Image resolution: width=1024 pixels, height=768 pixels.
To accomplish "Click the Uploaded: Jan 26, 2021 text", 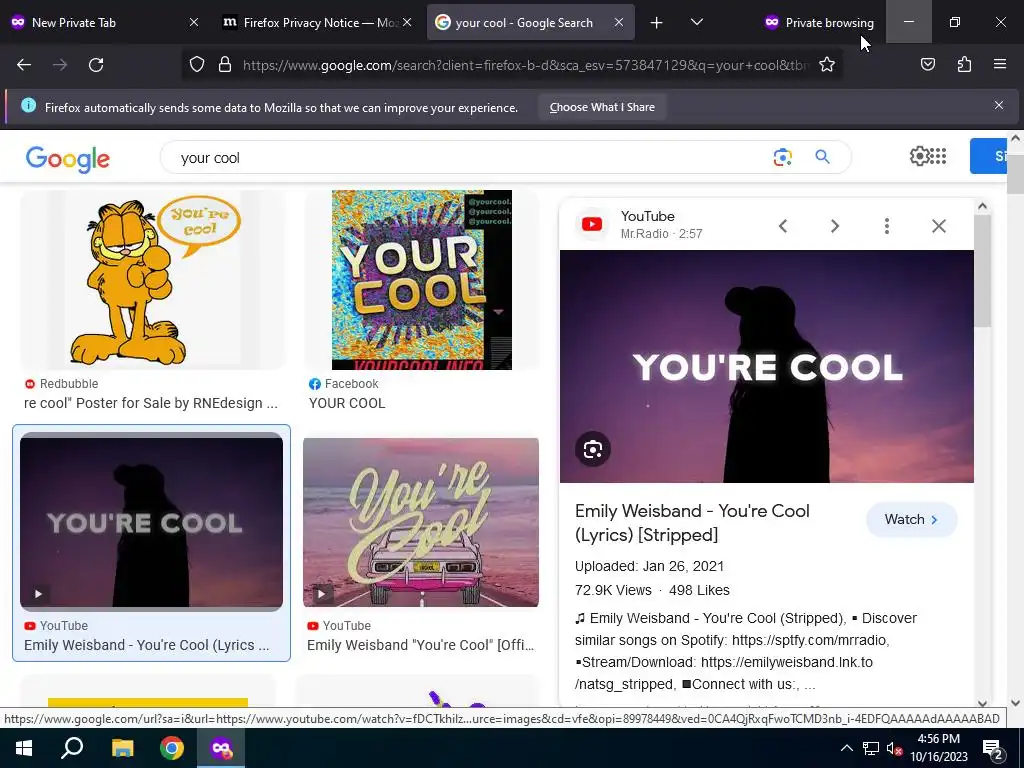I will click(x=649, y=566).
